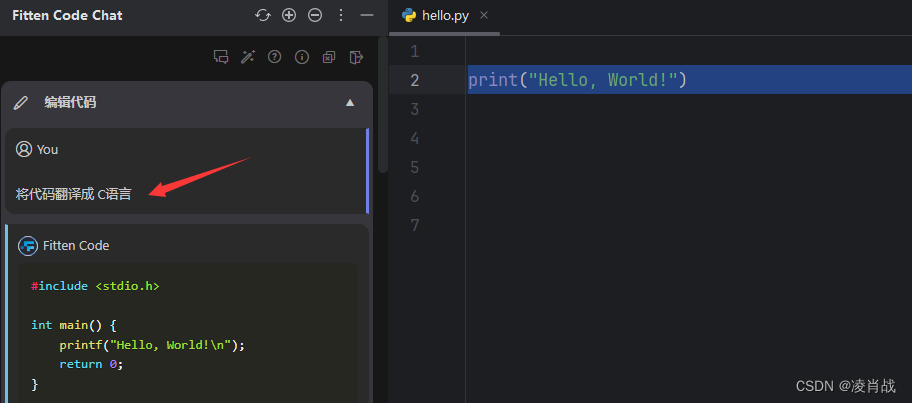Click the pencil icon beside 编辑代码
Image resolution: width=912 pixels, height=403 pixels.
(20, 103)
